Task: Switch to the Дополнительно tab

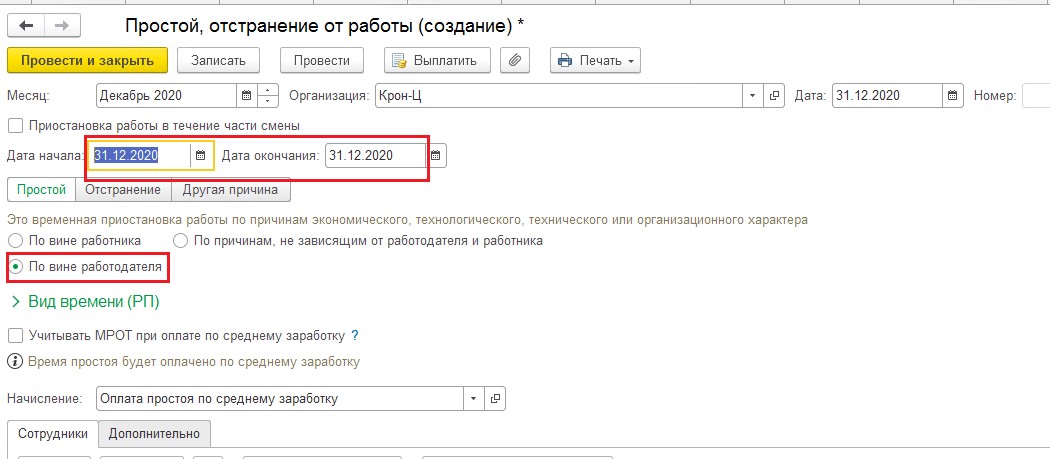Action: click(x=154, y=434)
